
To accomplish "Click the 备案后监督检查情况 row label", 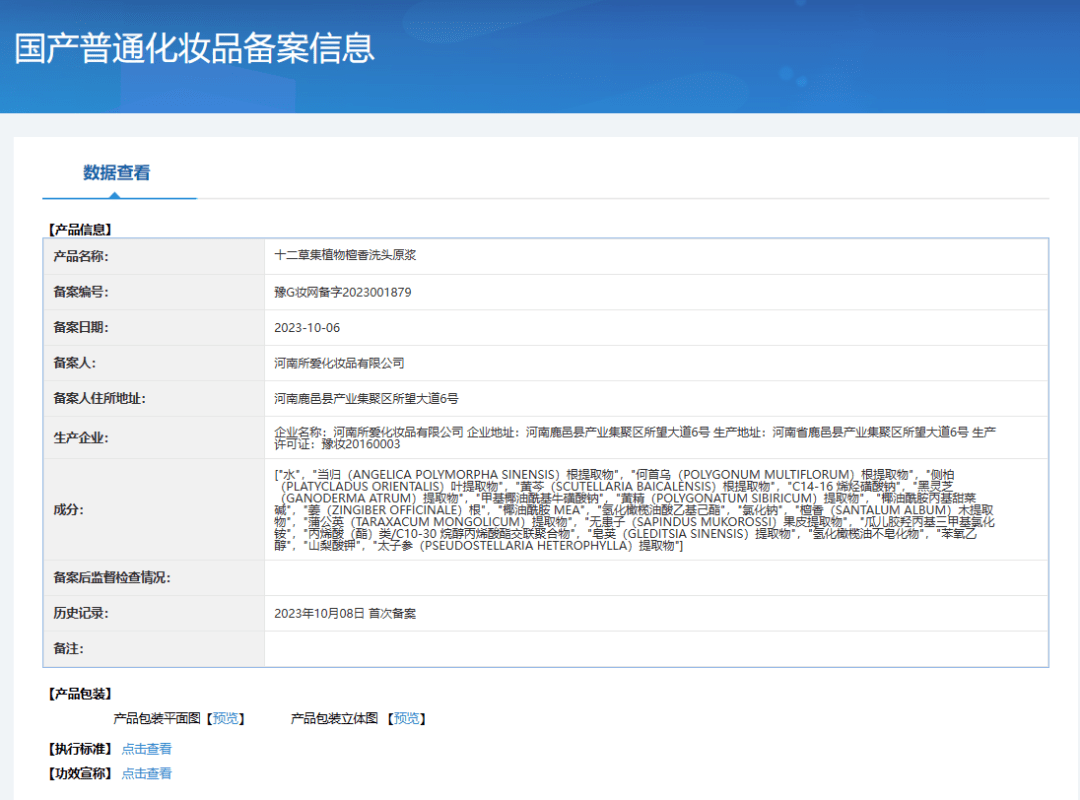I will click(x=112, y=577).
